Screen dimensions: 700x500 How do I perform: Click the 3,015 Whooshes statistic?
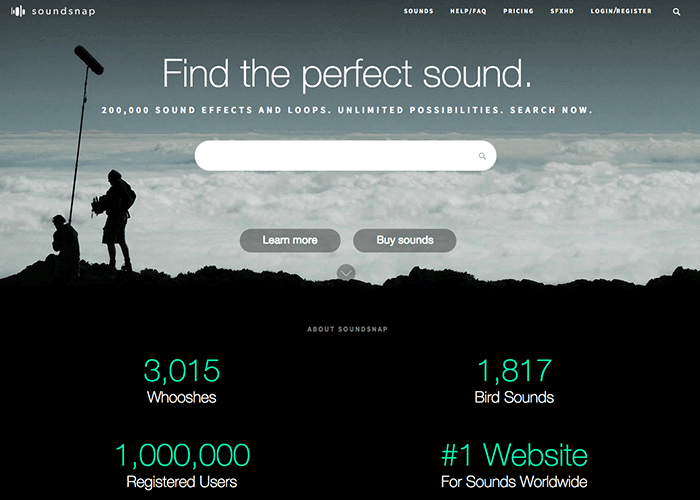tap(182, 381)
